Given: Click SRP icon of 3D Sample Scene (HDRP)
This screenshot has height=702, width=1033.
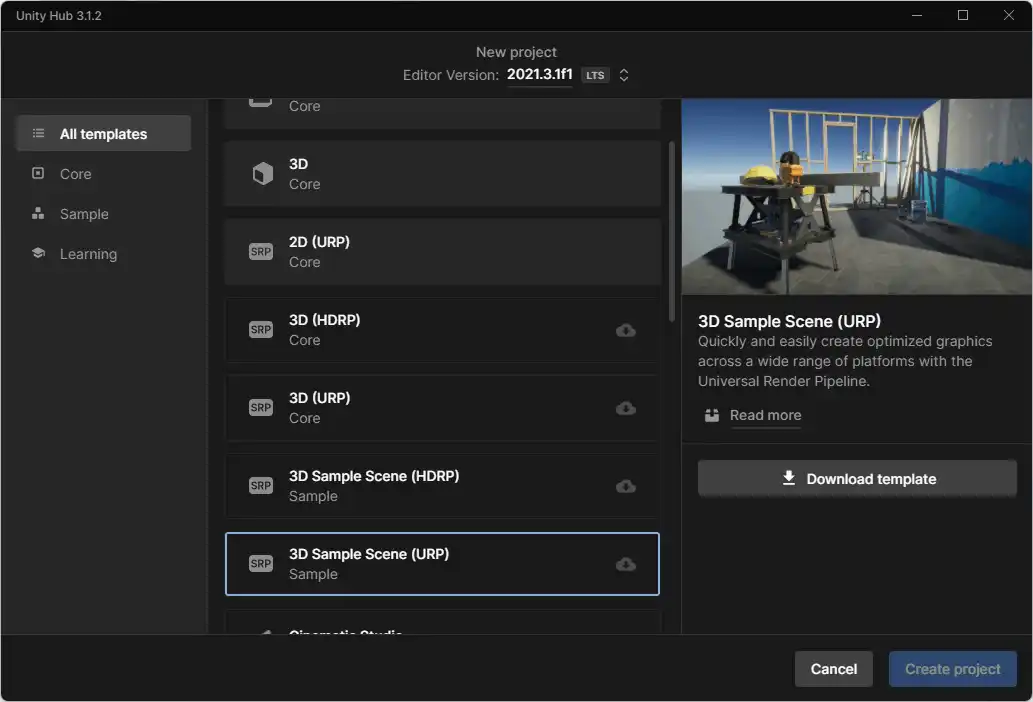Looking at the screenshot, I should pyautogui.click(x=261, y=485).
